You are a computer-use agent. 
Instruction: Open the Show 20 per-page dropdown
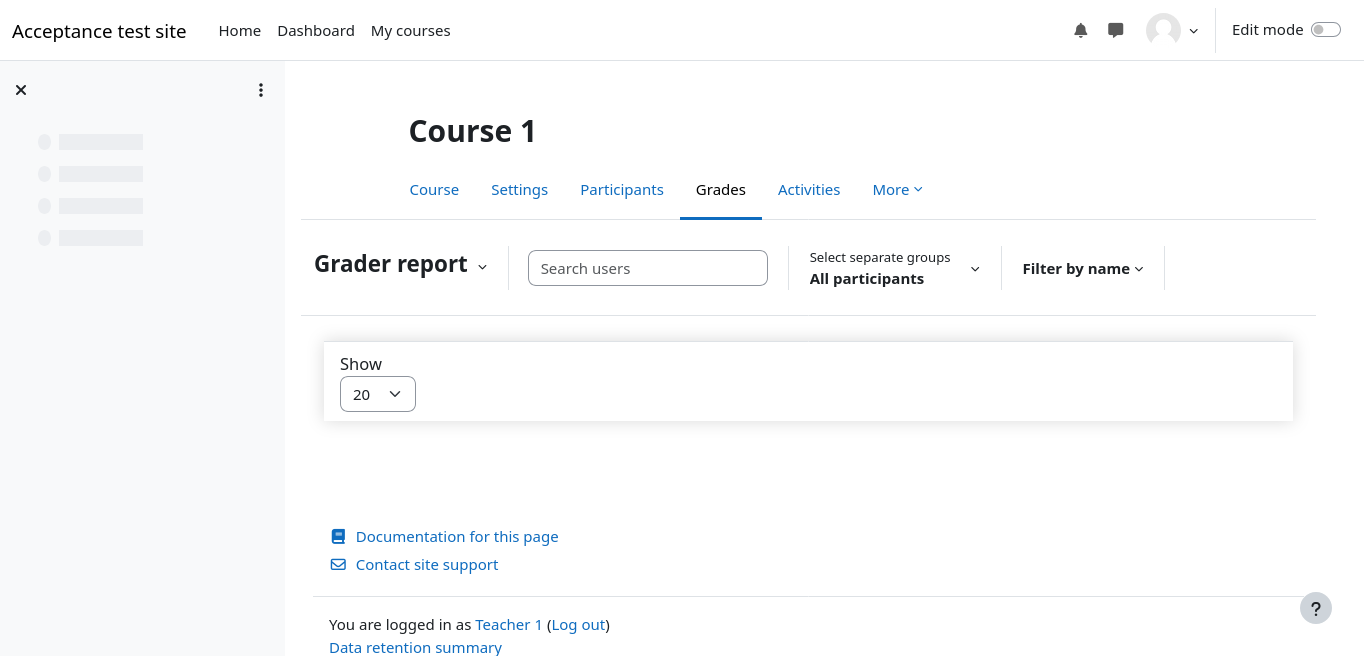tap(377, 394)
